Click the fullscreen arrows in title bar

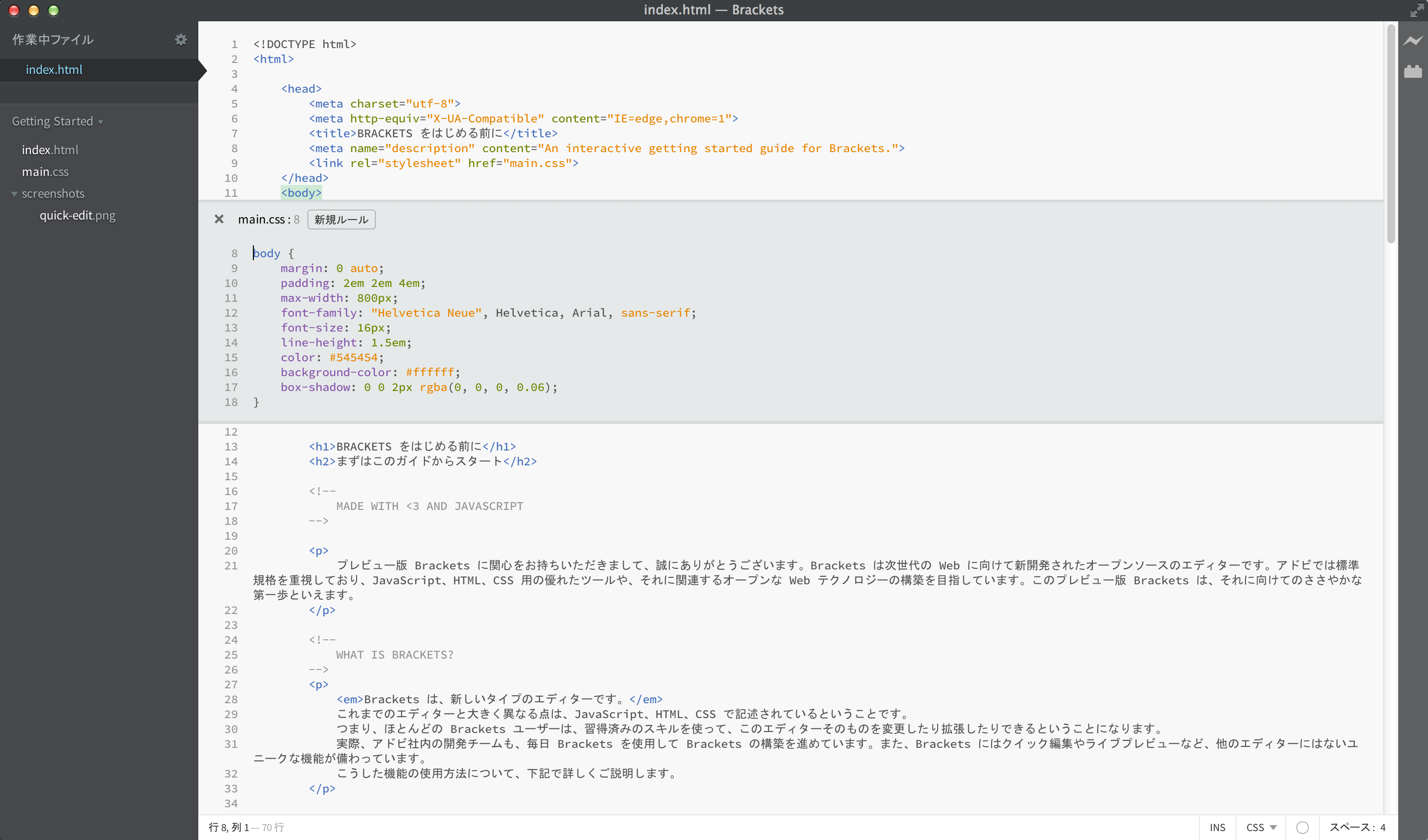pos(1416,9)
